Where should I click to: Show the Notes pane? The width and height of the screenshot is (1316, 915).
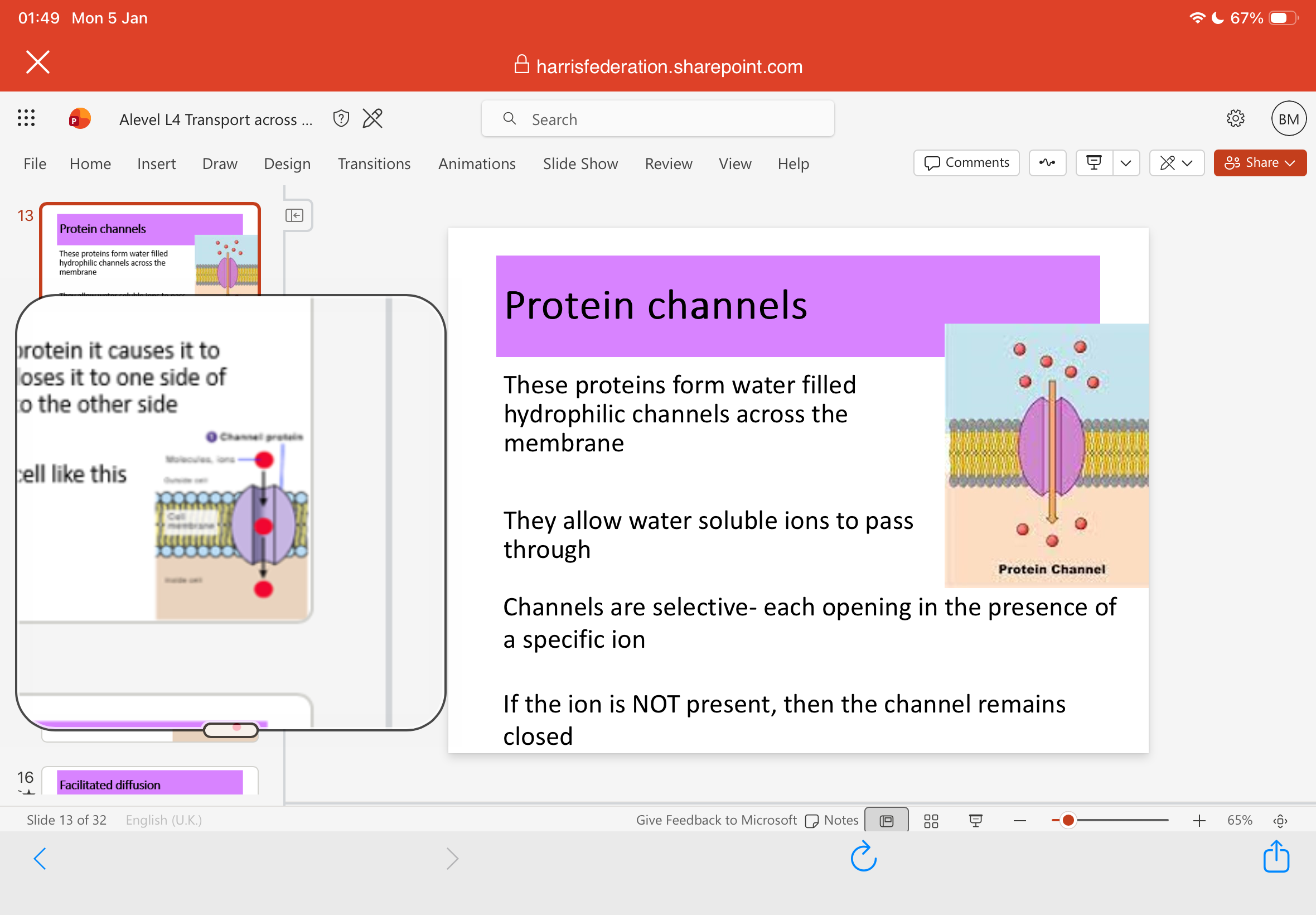coord(832,820)
